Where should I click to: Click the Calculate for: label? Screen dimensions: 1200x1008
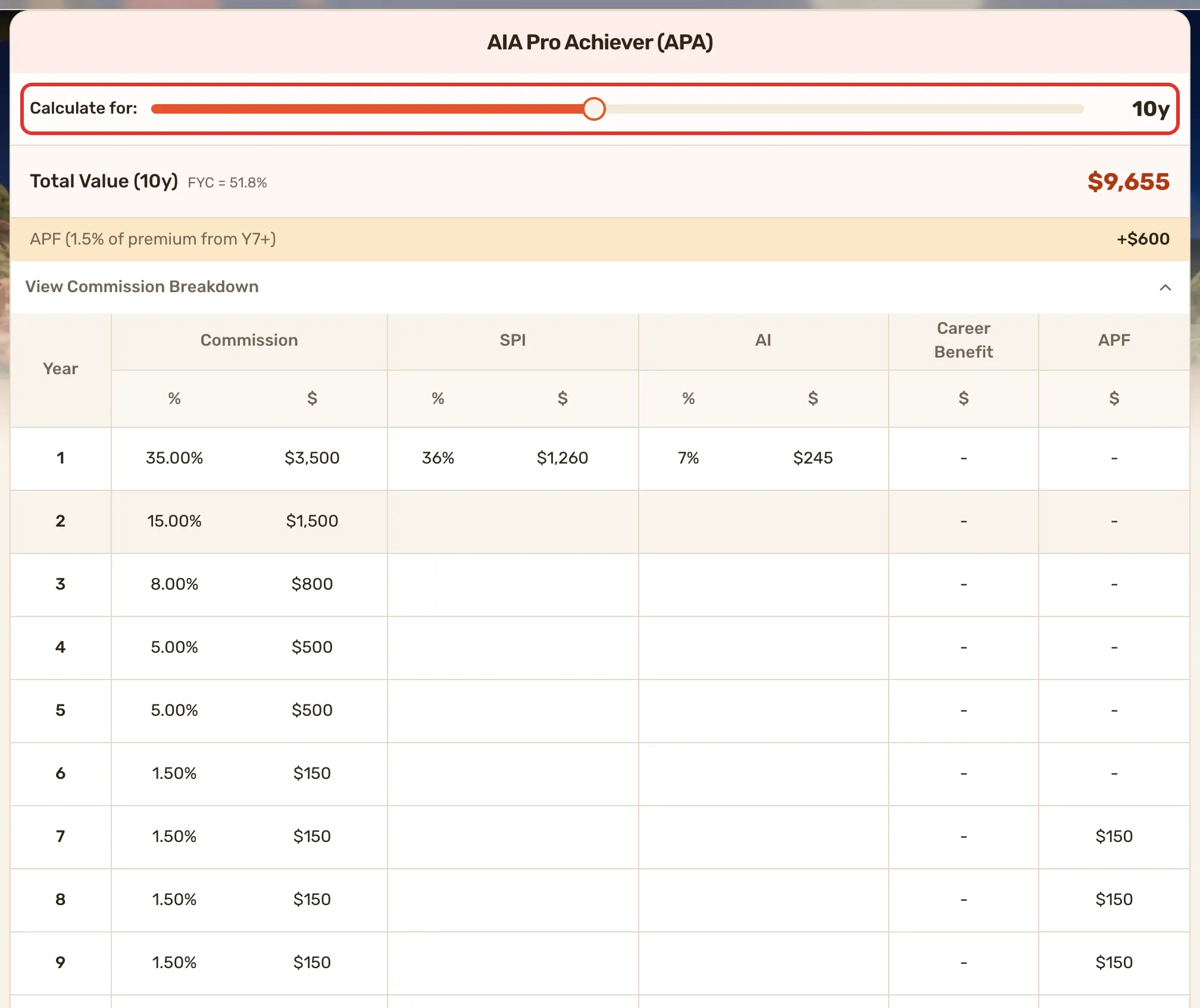point(83,108)
